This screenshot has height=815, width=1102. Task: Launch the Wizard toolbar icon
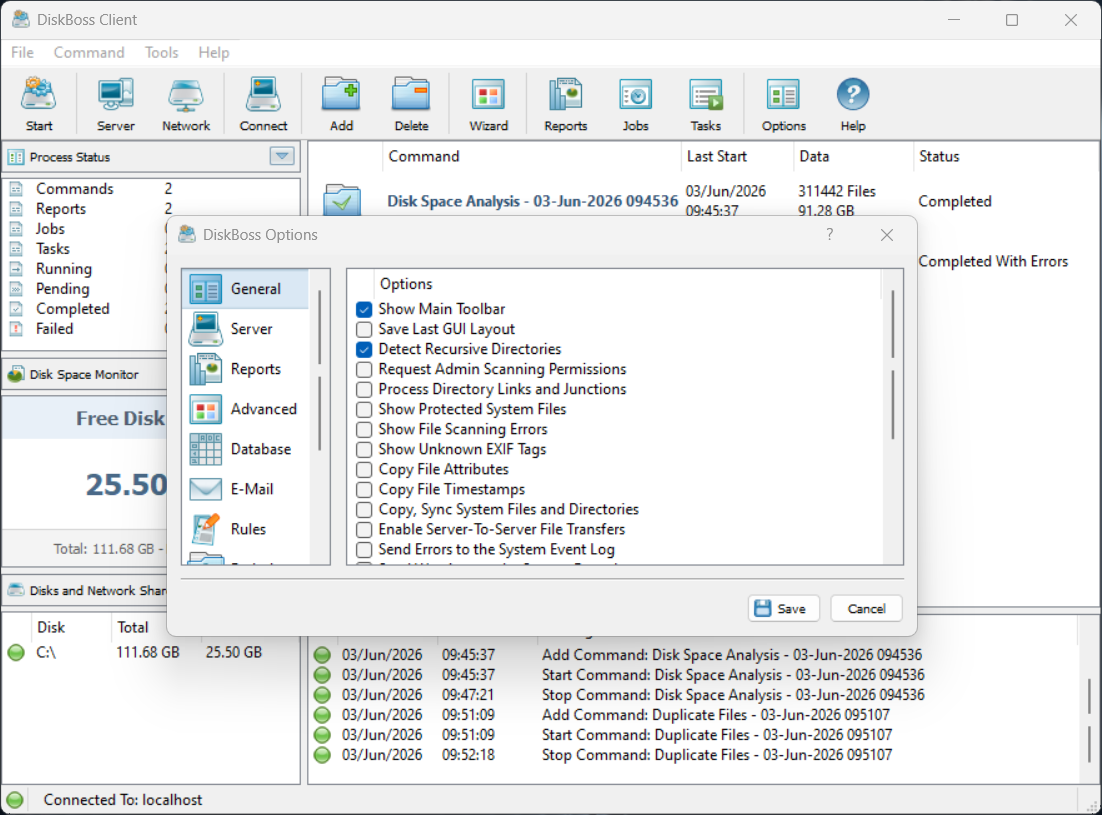(x=488, y=104)
